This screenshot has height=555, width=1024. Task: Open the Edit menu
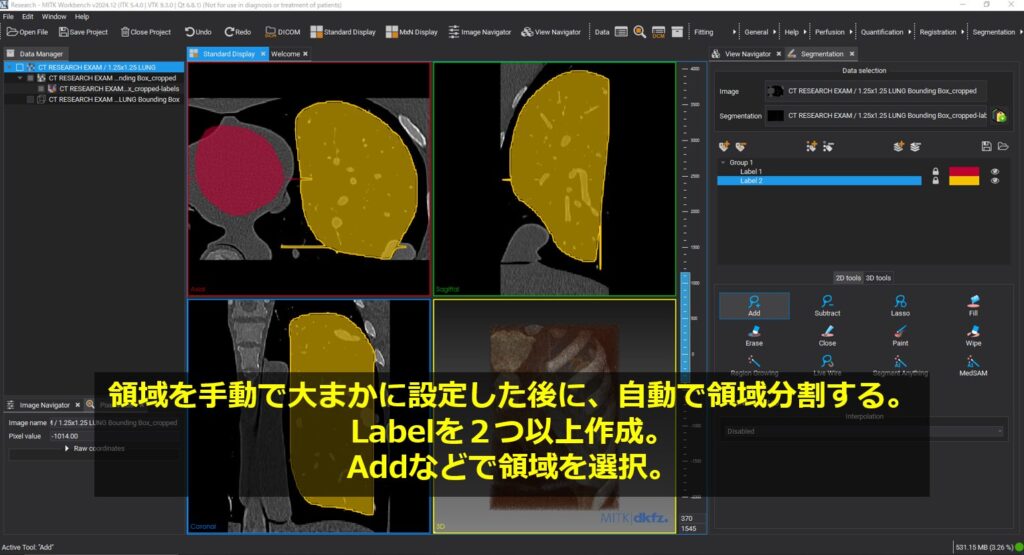tap(27, 16)
